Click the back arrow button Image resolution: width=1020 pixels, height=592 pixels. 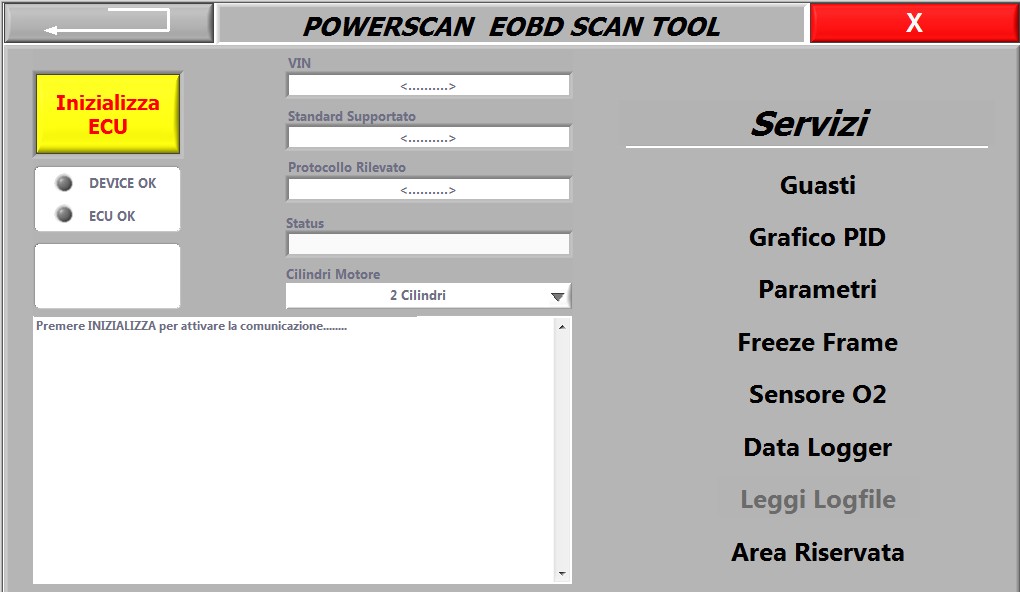(x=108, y=23)
